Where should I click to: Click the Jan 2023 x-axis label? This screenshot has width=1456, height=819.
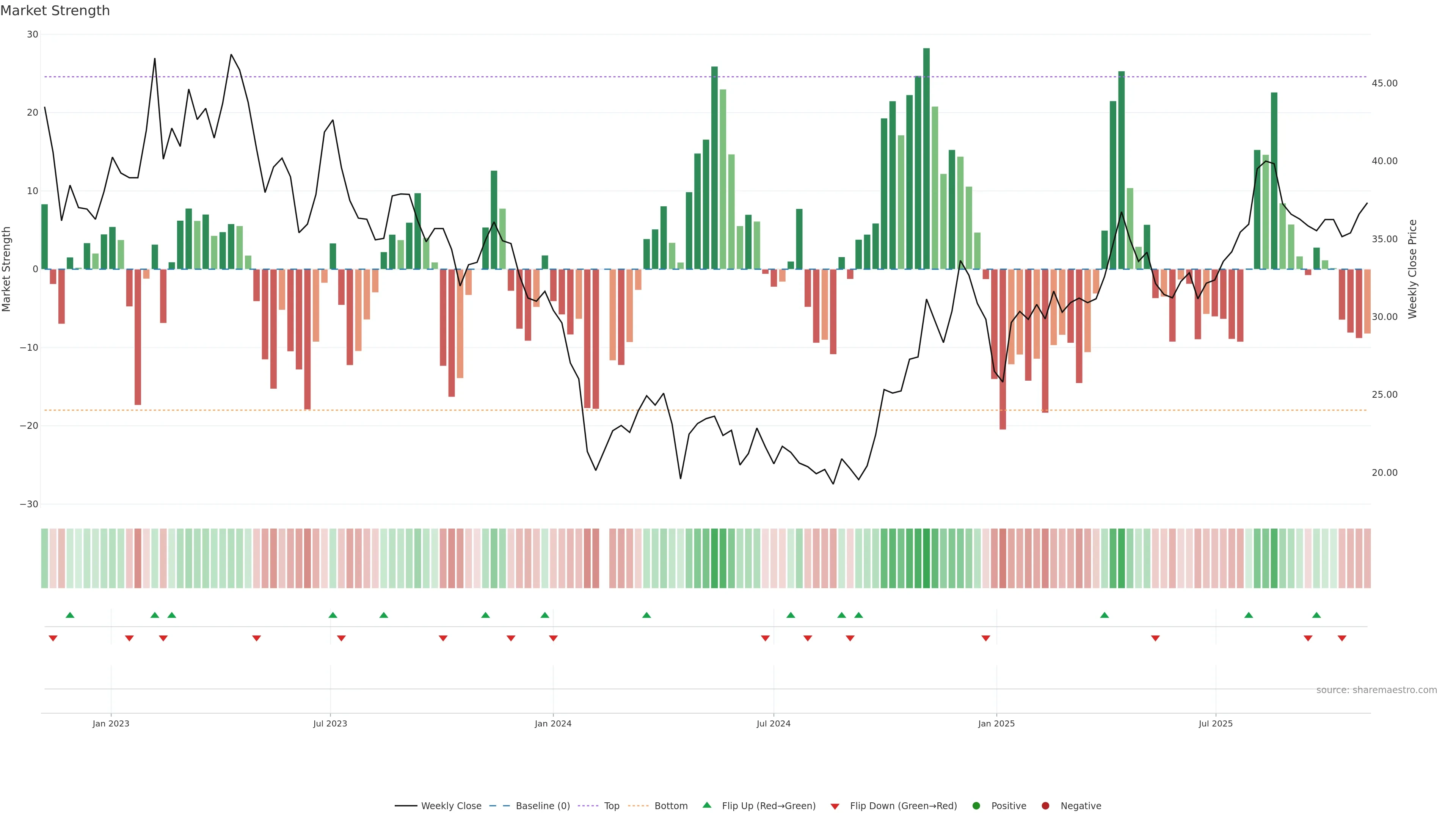coord(111,723)
